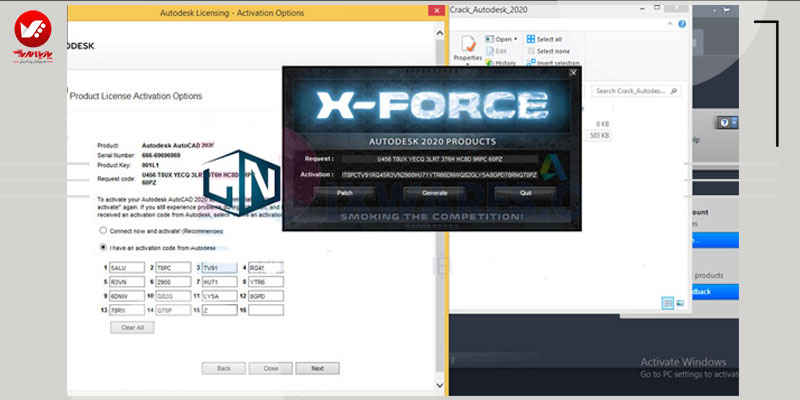The image size is (800, 400).
Task: Click the X-Force Request field
Action: coord(440,159)
